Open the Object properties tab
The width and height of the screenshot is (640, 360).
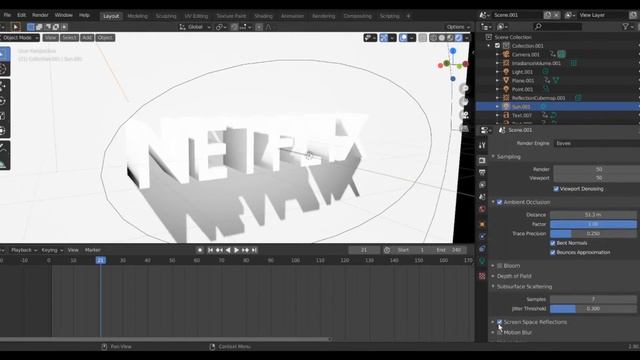[482, 224]
